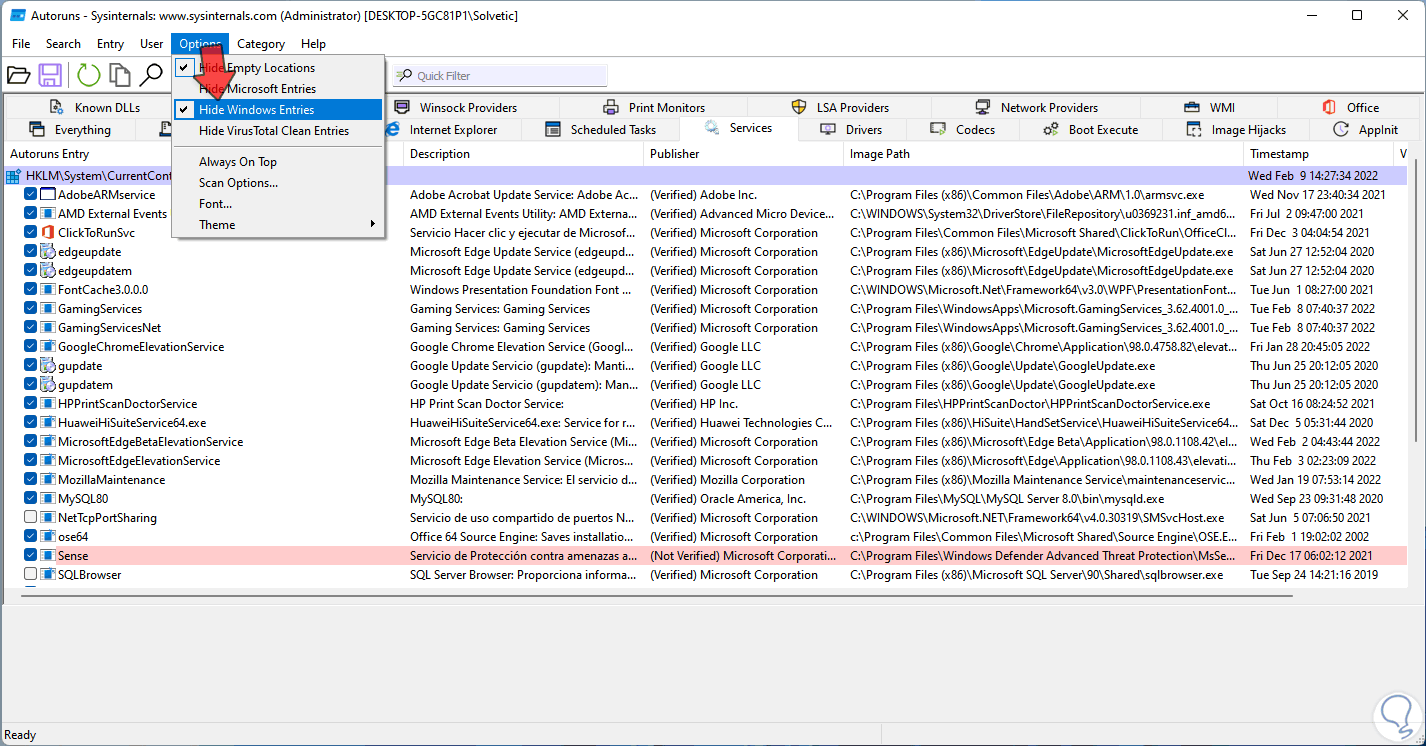Image resolution: width=1426 pixels, height=746 pixels.
Task: Open the LSA Providers tab
Action: coord(840,107)
